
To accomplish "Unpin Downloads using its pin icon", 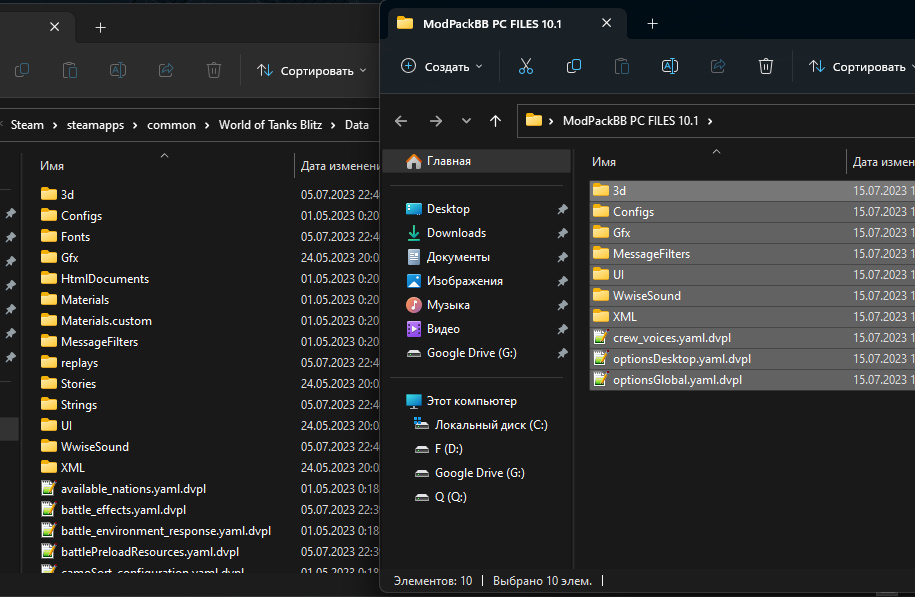I will 562,233.
